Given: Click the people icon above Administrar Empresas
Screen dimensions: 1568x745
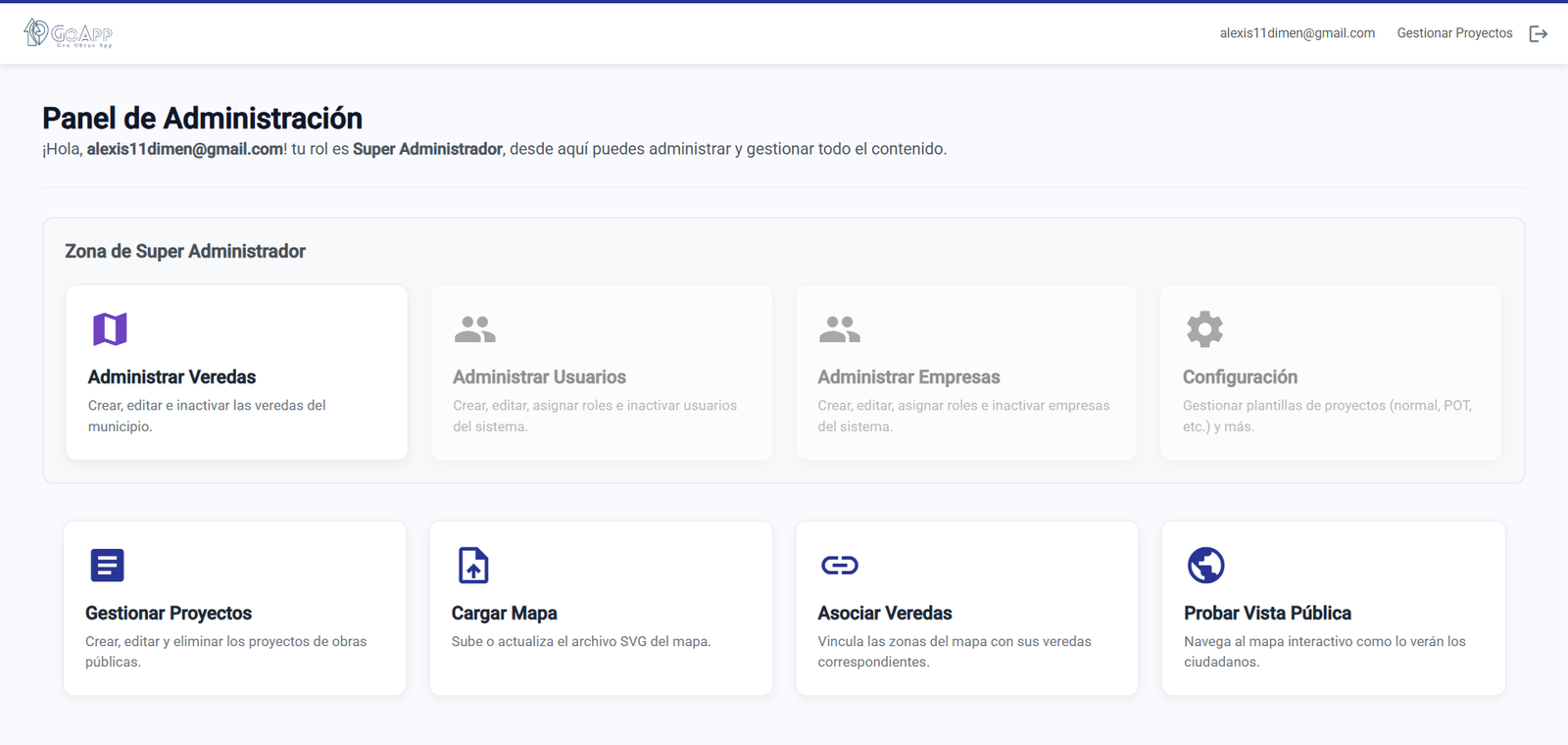Looking at the screenshot, I should pyautogui.click(x=840, y=329).
